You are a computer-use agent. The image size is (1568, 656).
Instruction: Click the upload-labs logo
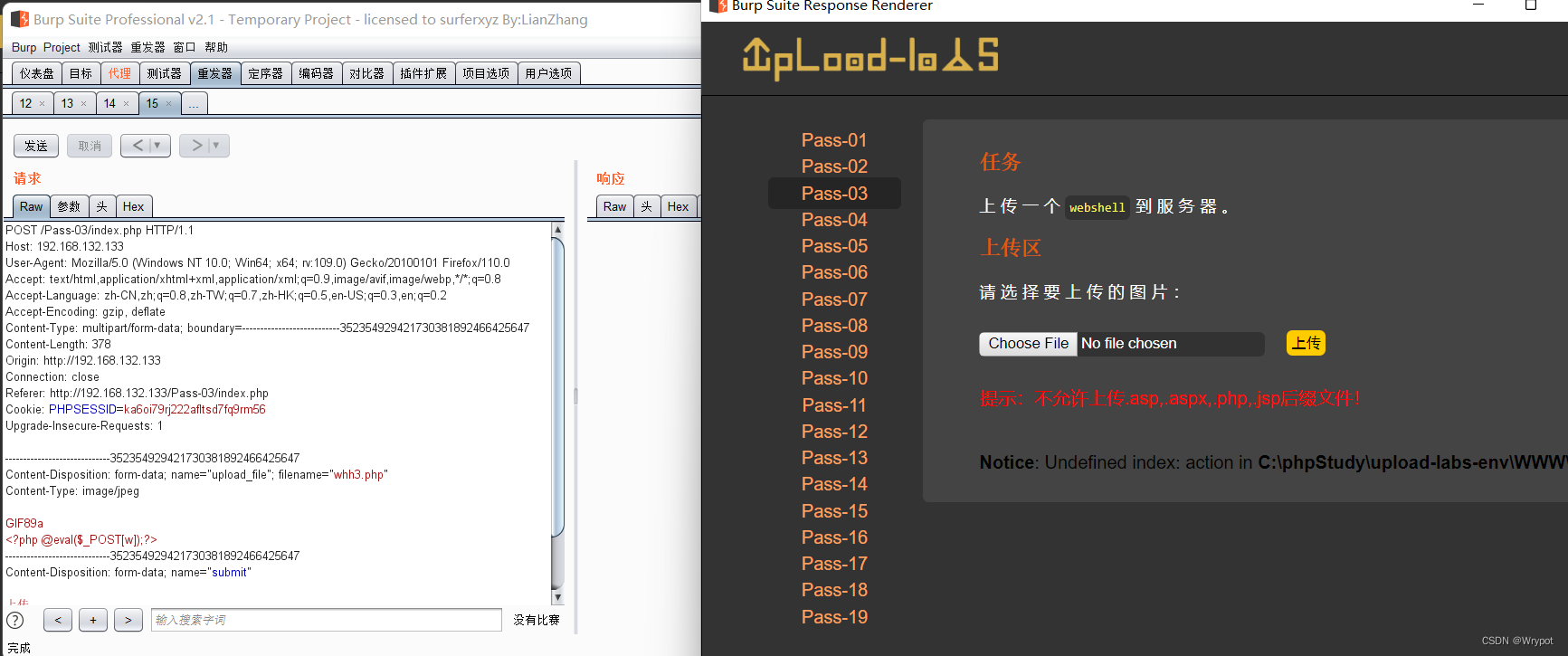tap(870, 57)
